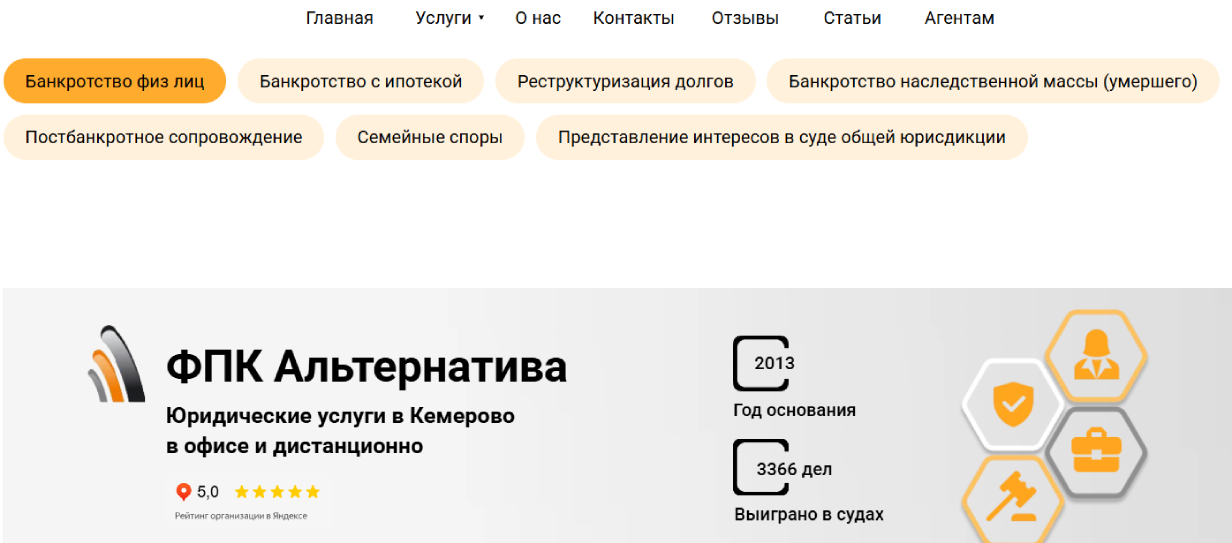The height and width of the screenshot is (543, 1232).
Task: Click the shield checkmark hexagon icon
Action: [1012, 404]
